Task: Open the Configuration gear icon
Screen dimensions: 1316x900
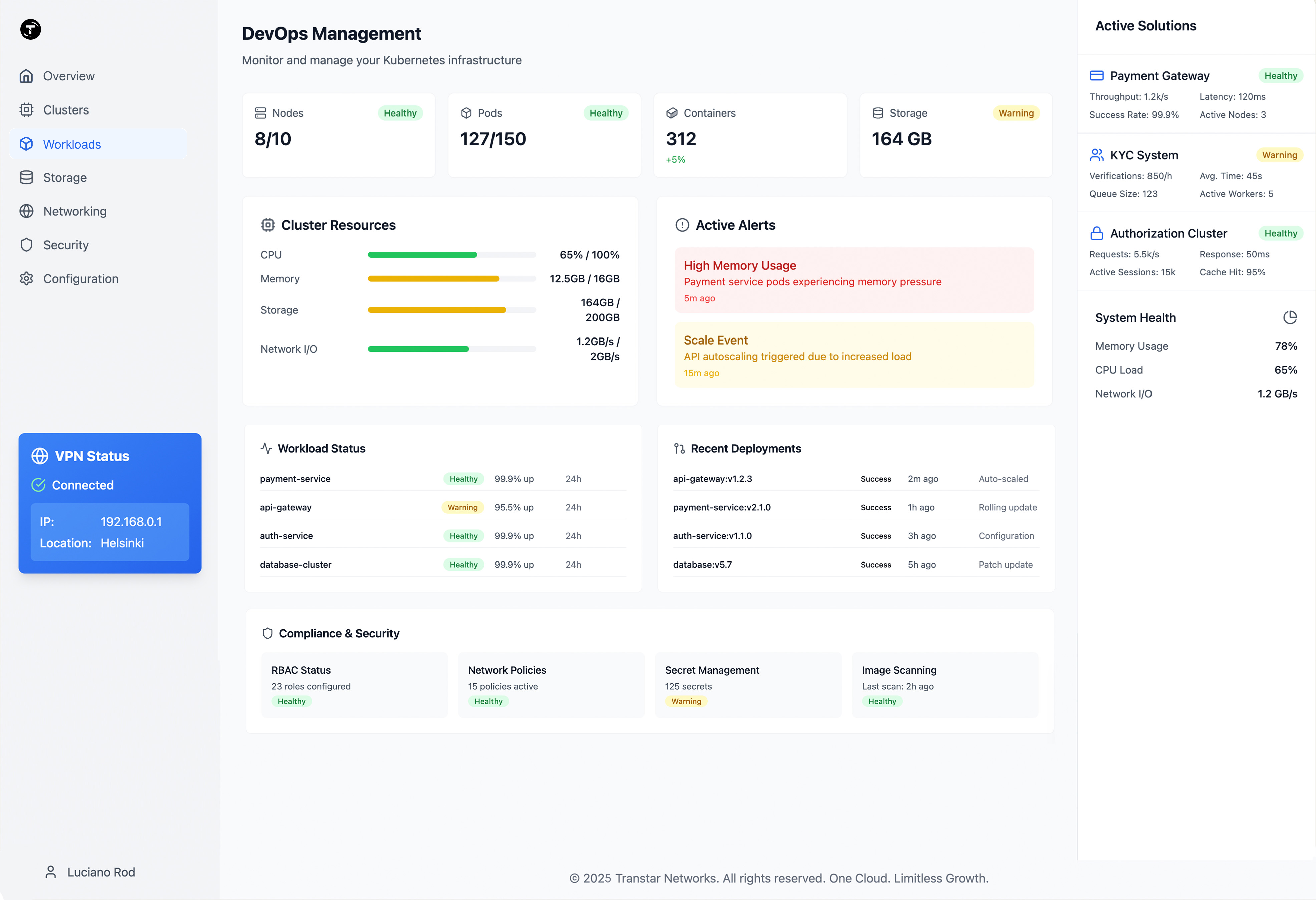Action: click(27, 278)
